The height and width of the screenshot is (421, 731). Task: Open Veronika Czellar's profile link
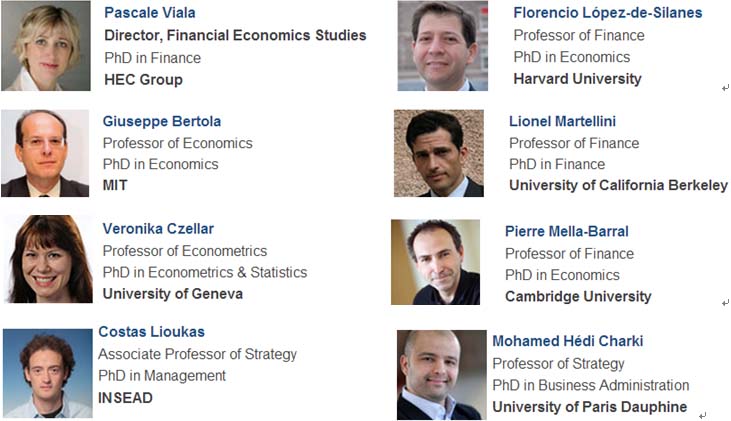[x=158, y=229]
